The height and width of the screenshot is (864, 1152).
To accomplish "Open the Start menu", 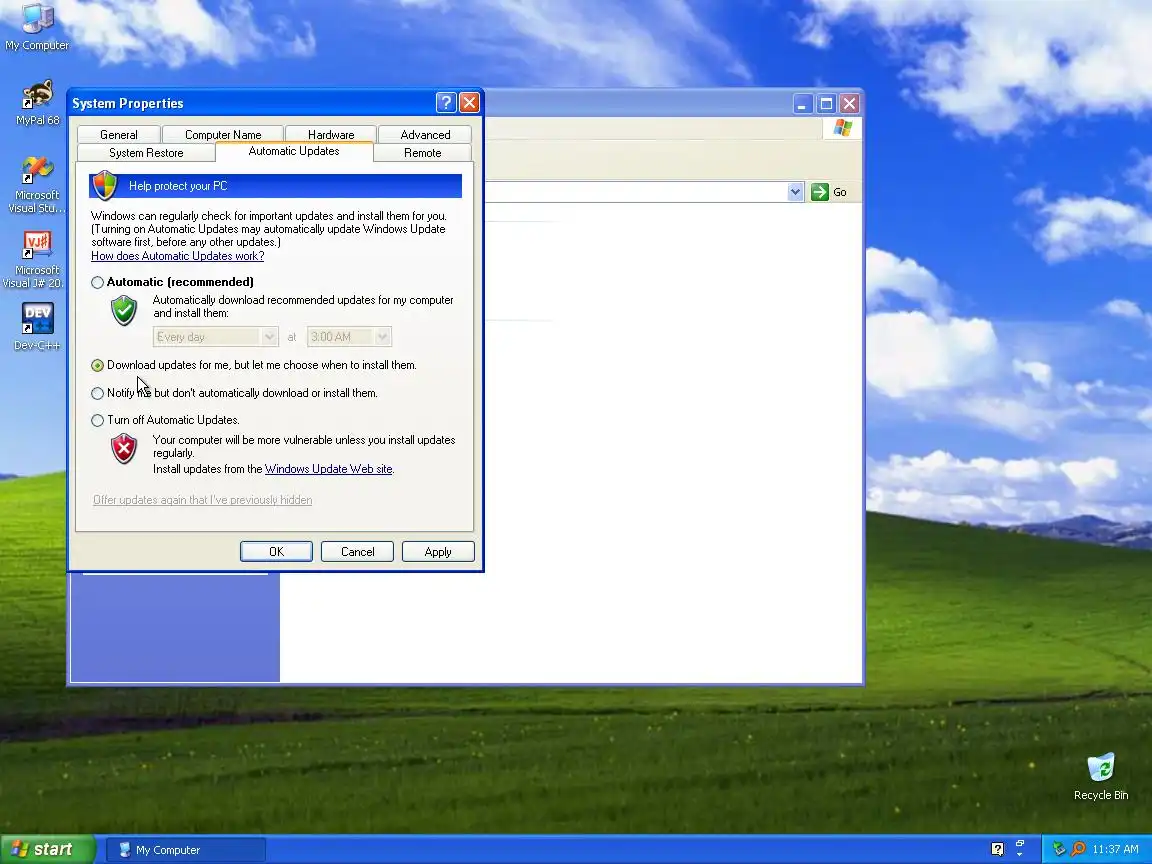I will (47, 849).
